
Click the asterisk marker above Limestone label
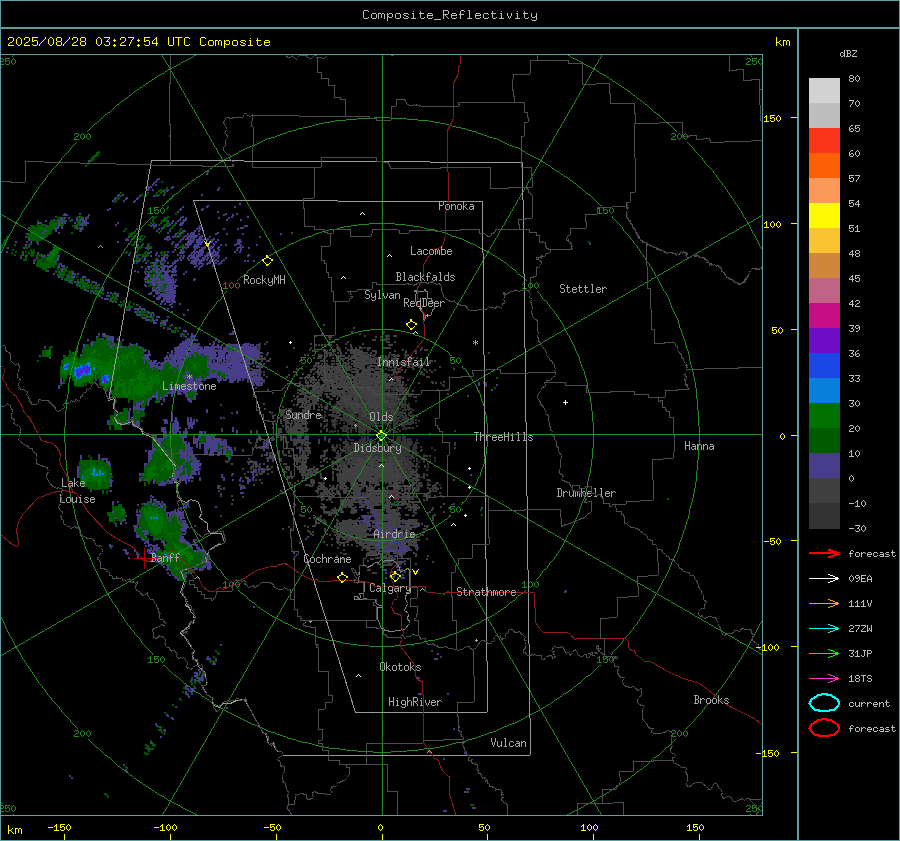189,377
